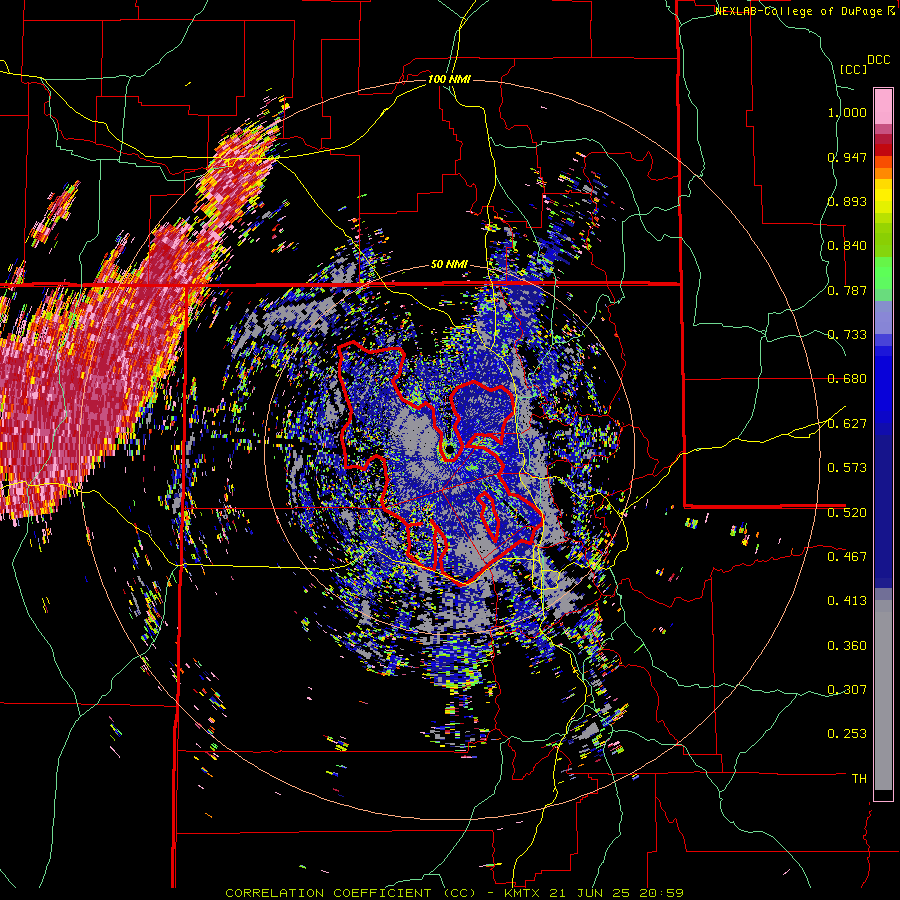
Task: Select the 0.360 legend value
Action: [847, 646]
